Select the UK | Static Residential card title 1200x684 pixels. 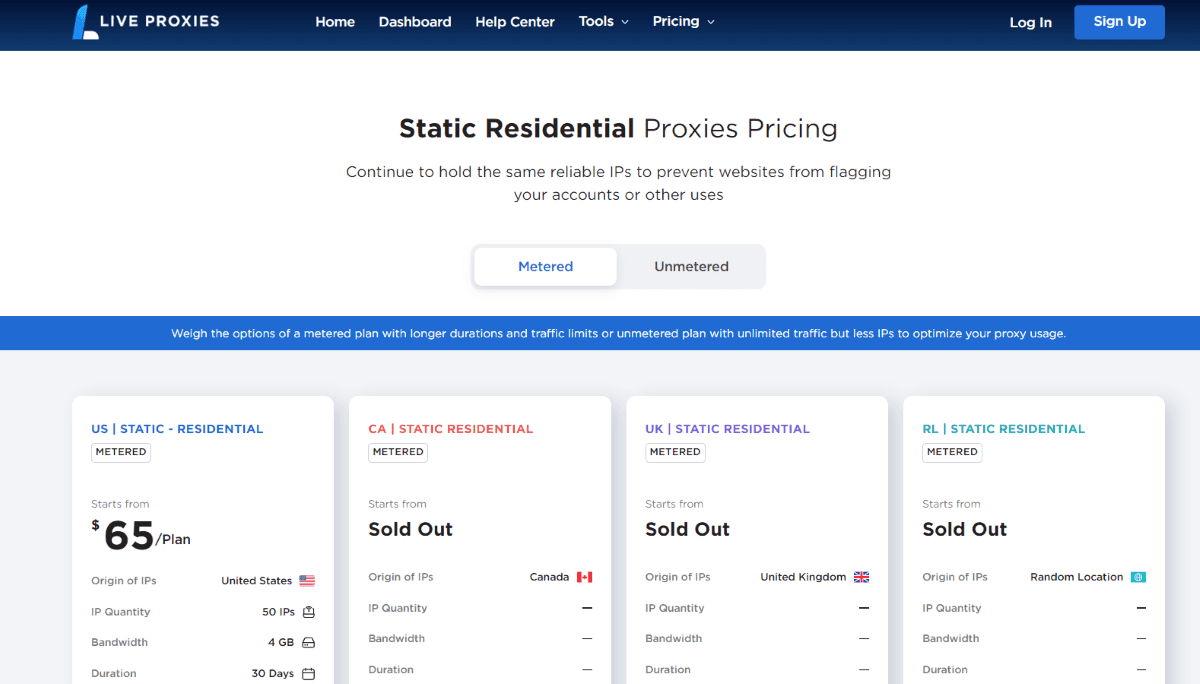(x=728, y=429)
